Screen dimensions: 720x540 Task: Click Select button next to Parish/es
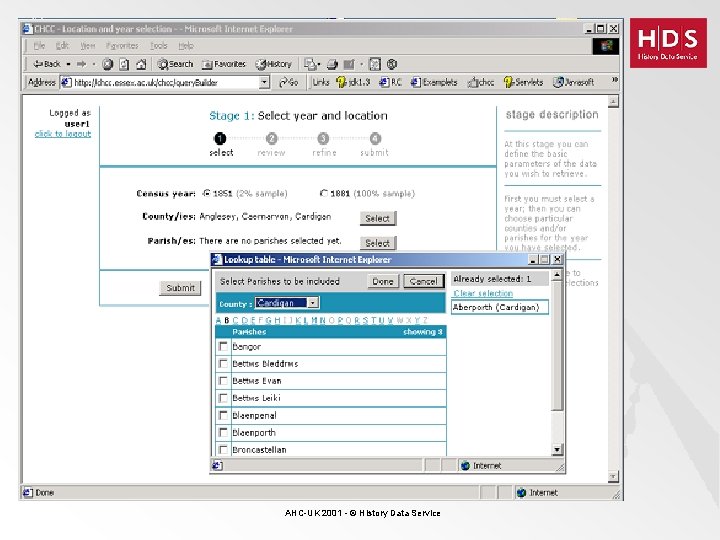pos(377,243)
